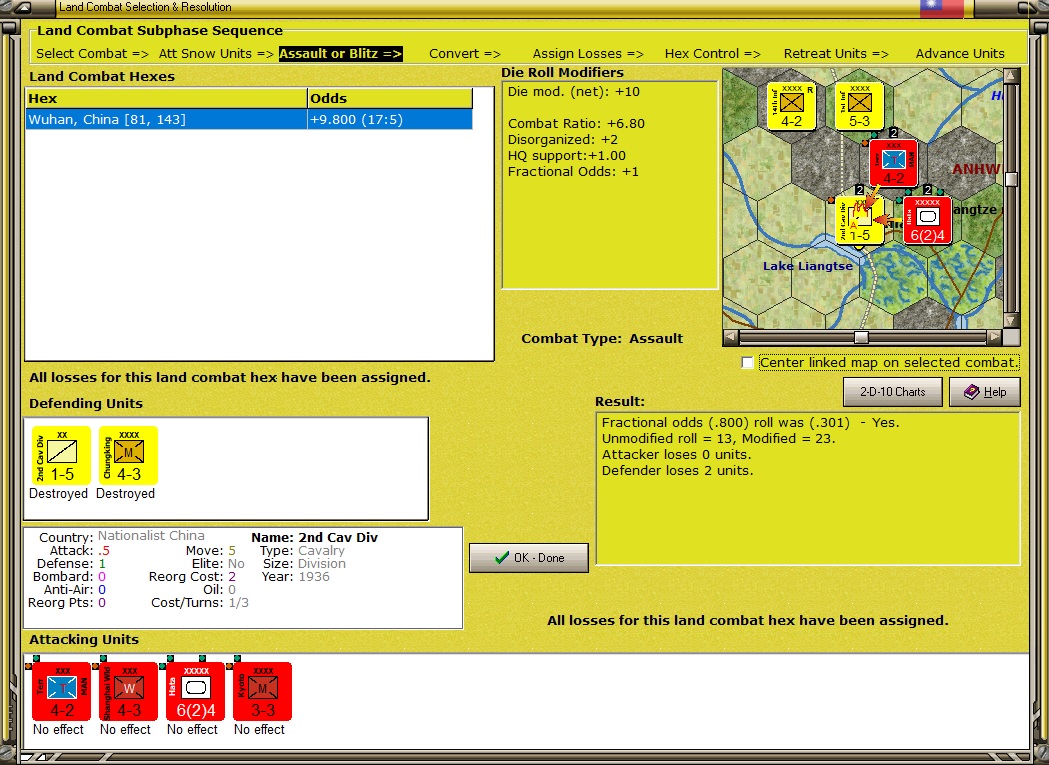The image size is (1049, 765).
Task: Select the Wuhan, China combat hex row
Action: [249, 120]
